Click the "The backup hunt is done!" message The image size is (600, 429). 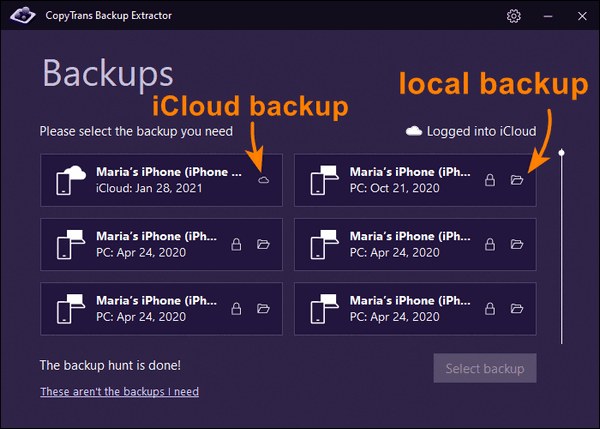110,365
